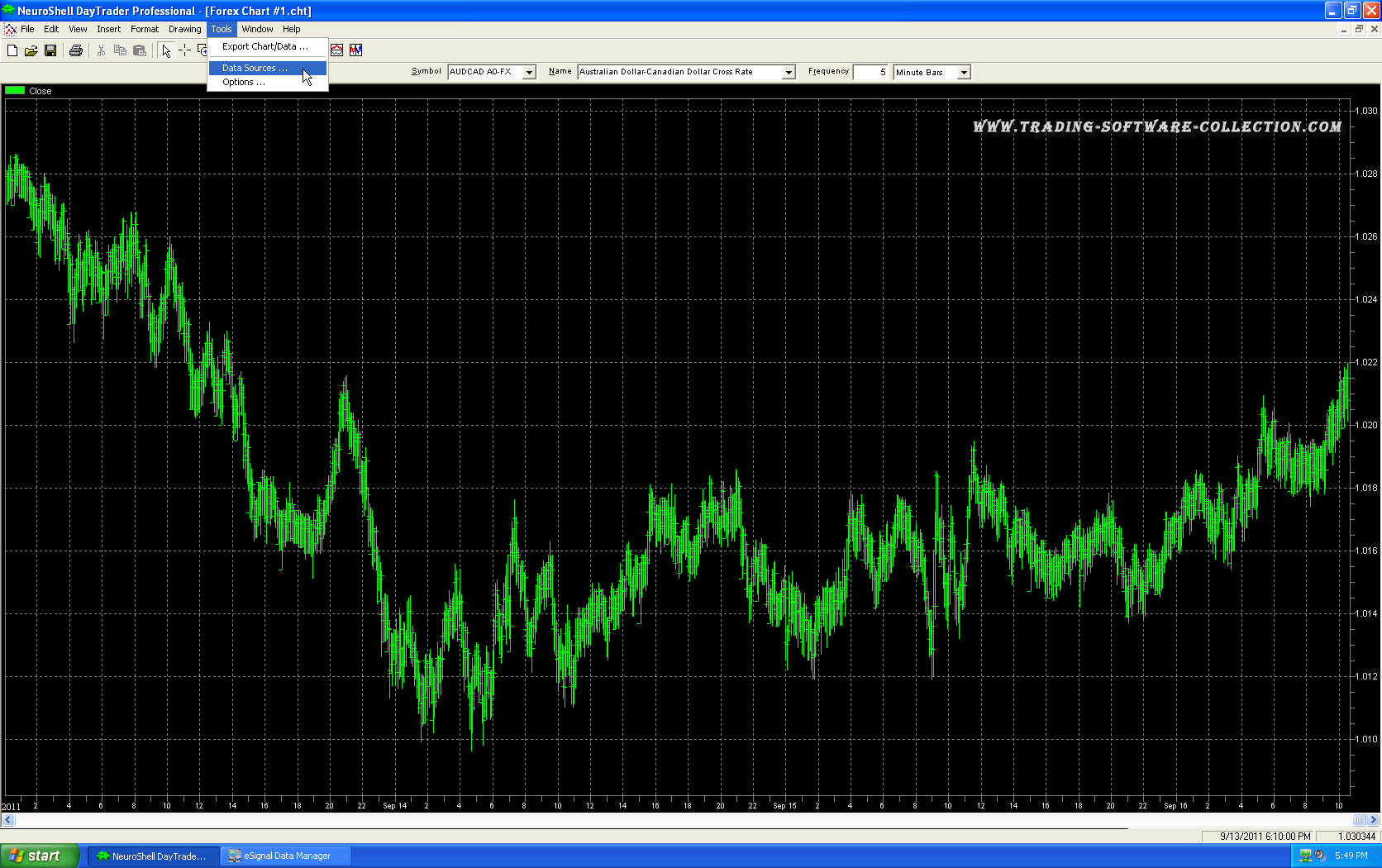Click the Print icon in toolbar
The image size is (1382, 868).
[x=76, y=50]
